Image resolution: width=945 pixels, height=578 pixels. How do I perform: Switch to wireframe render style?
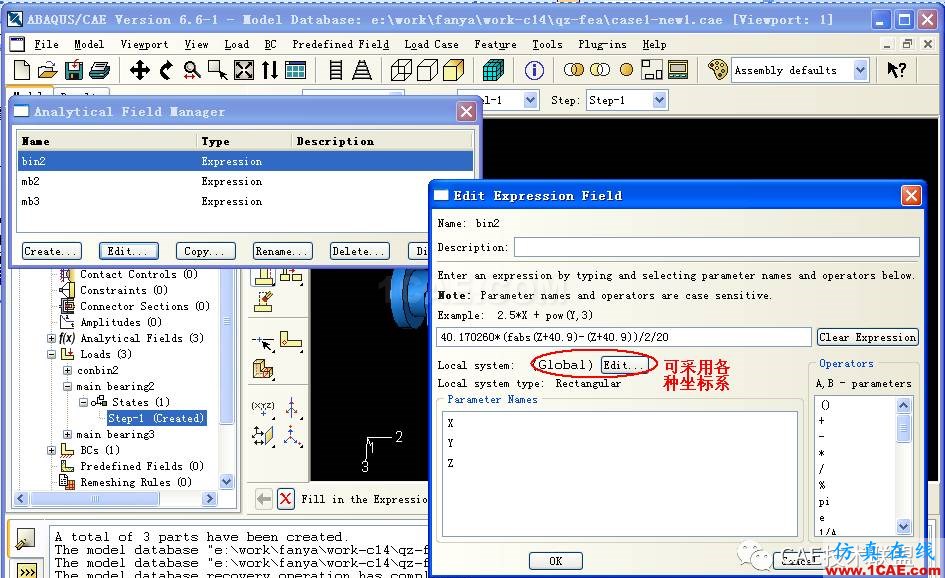click(401, 70)
